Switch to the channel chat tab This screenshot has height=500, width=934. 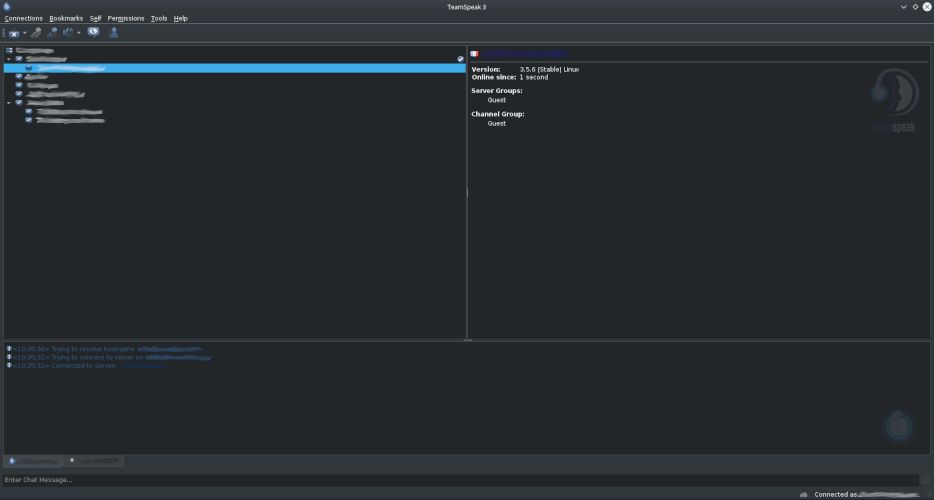pyautogui.click(x=94, y=461)
